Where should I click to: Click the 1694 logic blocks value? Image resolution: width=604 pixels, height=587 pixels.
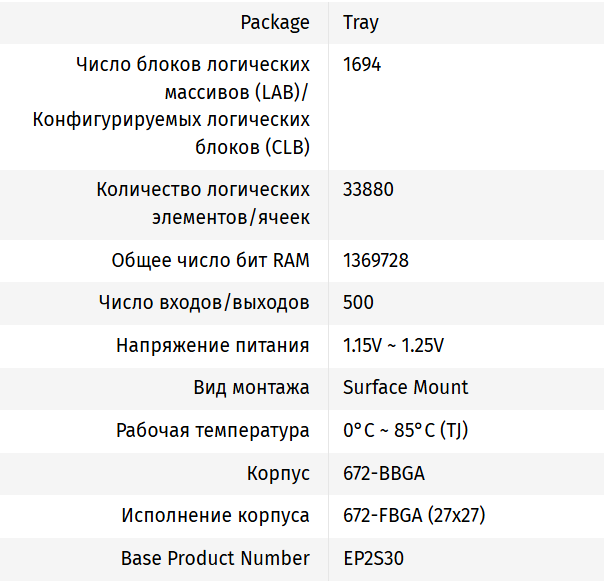click(361, 65)
